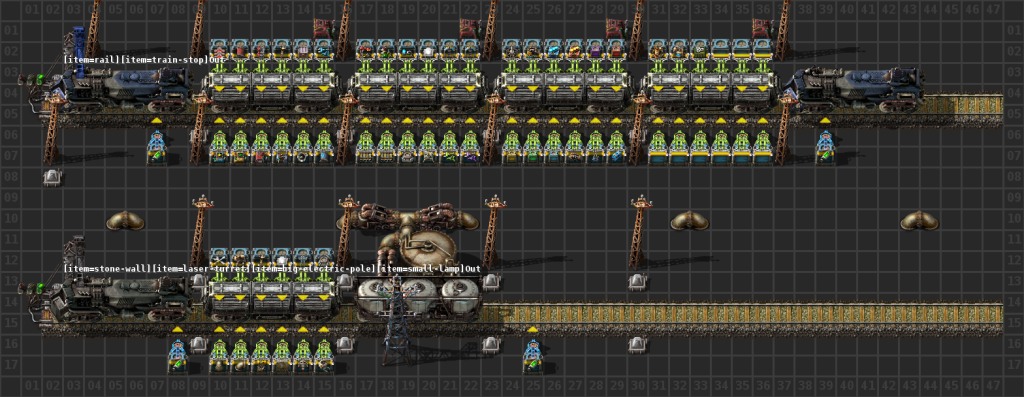Click the rail segment right of the top-right locomotive
The image size is (1024, 397).
[964, 110]
